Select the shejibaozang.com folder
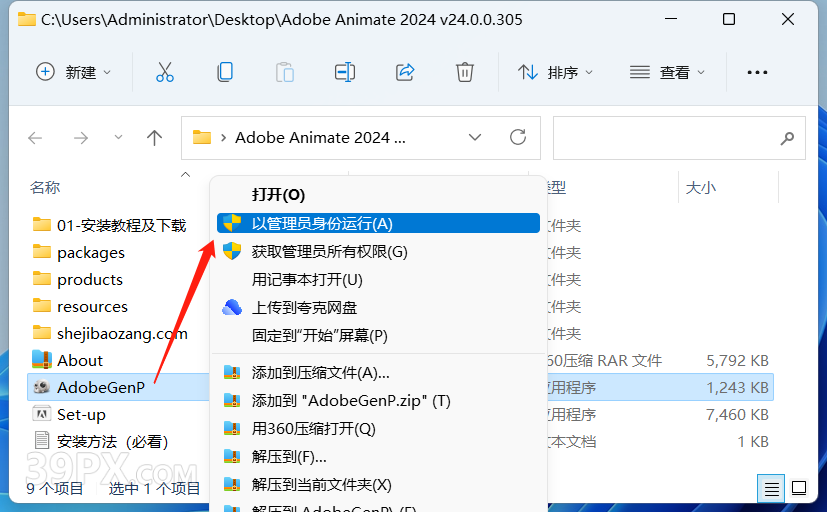Screen dimensions: 827x512 122,334
